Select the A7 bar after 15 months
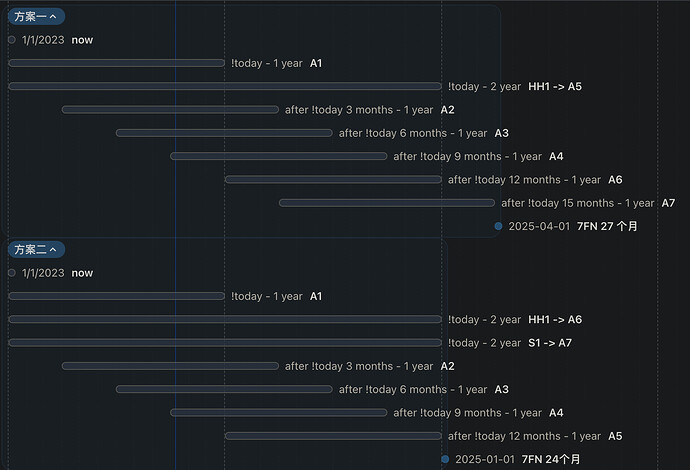This screenshot has height=470, width=690. pos(387,203)
